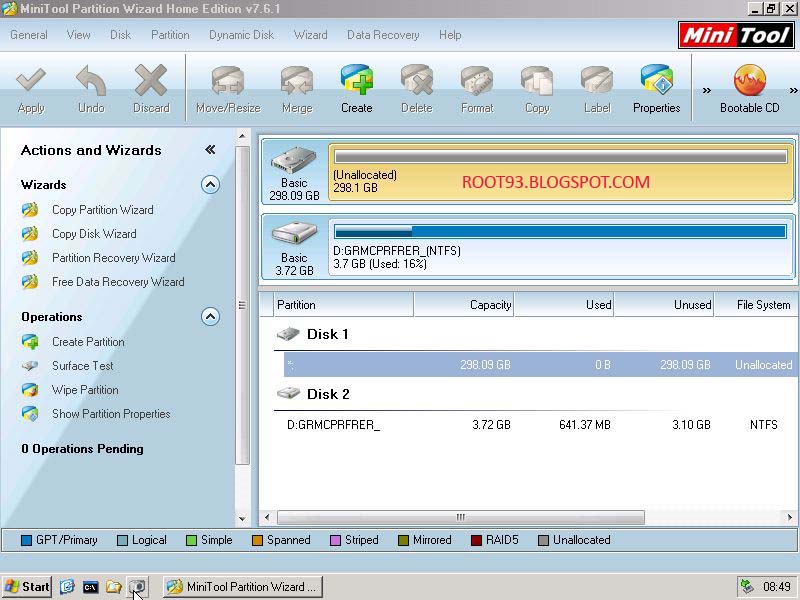Viewport: 800px width, 600px height.
Task: Click the Copy Disk Wizard icon
Action: point(30,234)
